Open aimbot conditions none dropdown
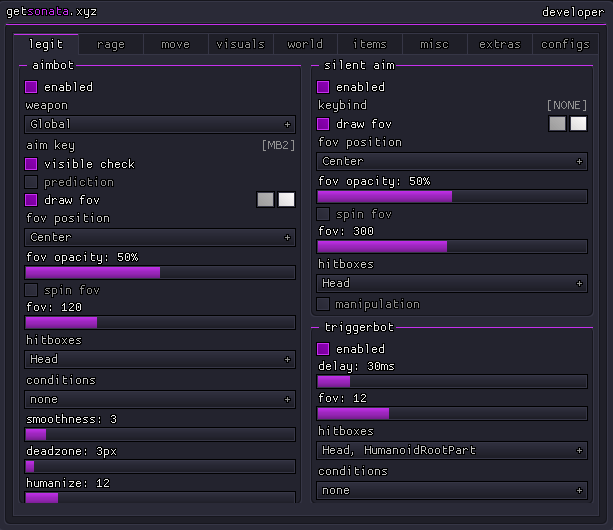 click(x=160, y=399)
